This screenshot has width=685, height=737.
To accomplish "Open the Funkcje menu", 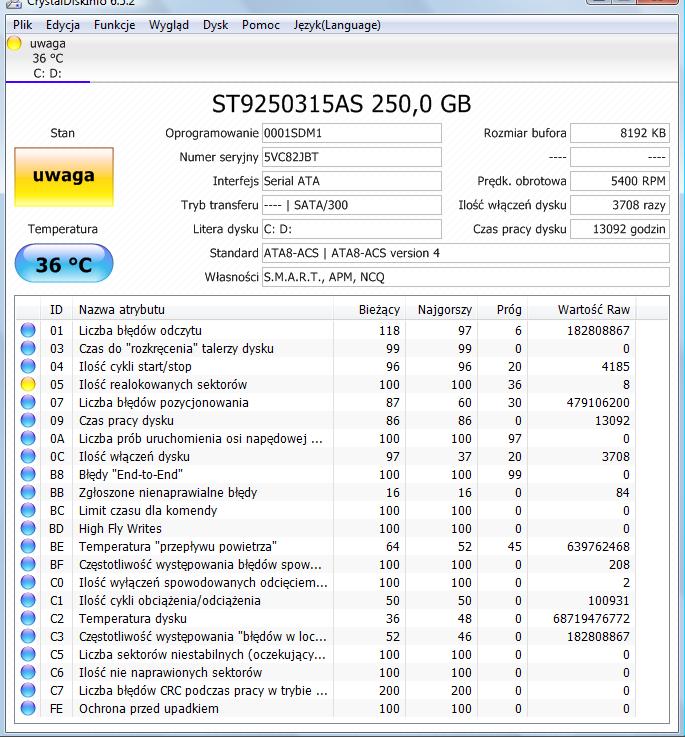I will (x=114, y=25).
